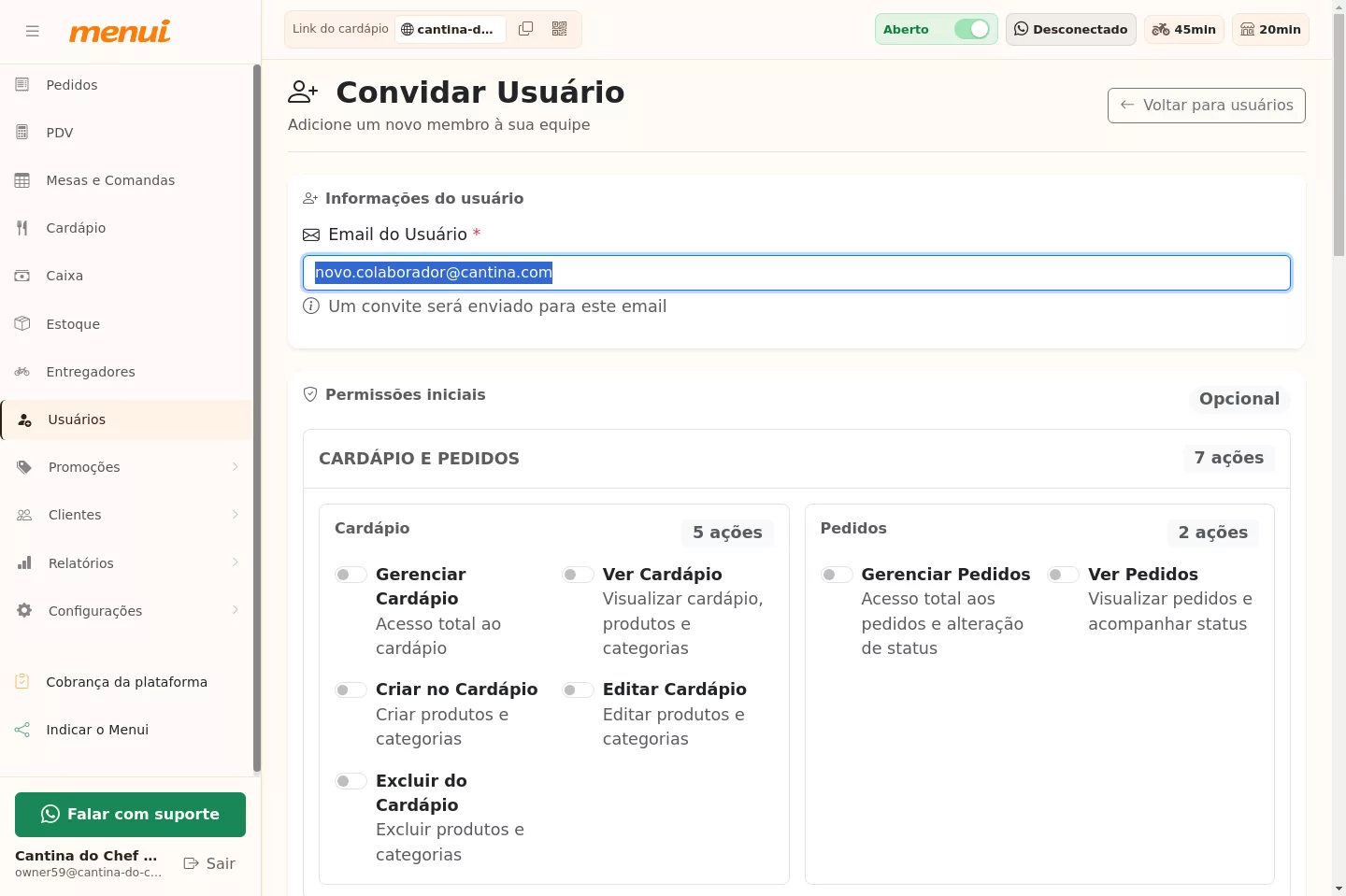Screen dimensions: 1346x896
Task: Copy the cardápio link
Action: 526,29
